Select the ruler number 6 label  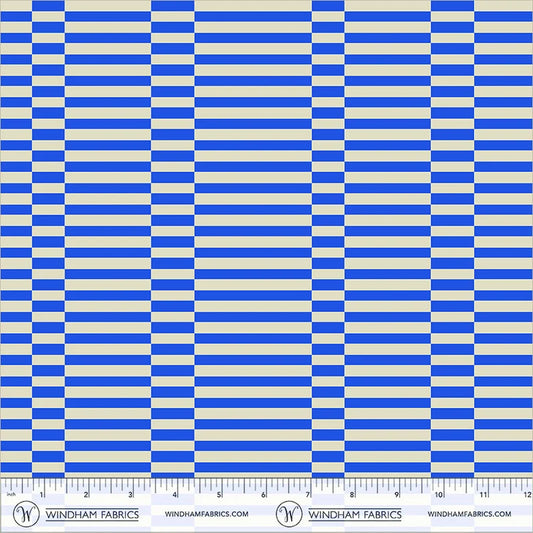point(263,495)
